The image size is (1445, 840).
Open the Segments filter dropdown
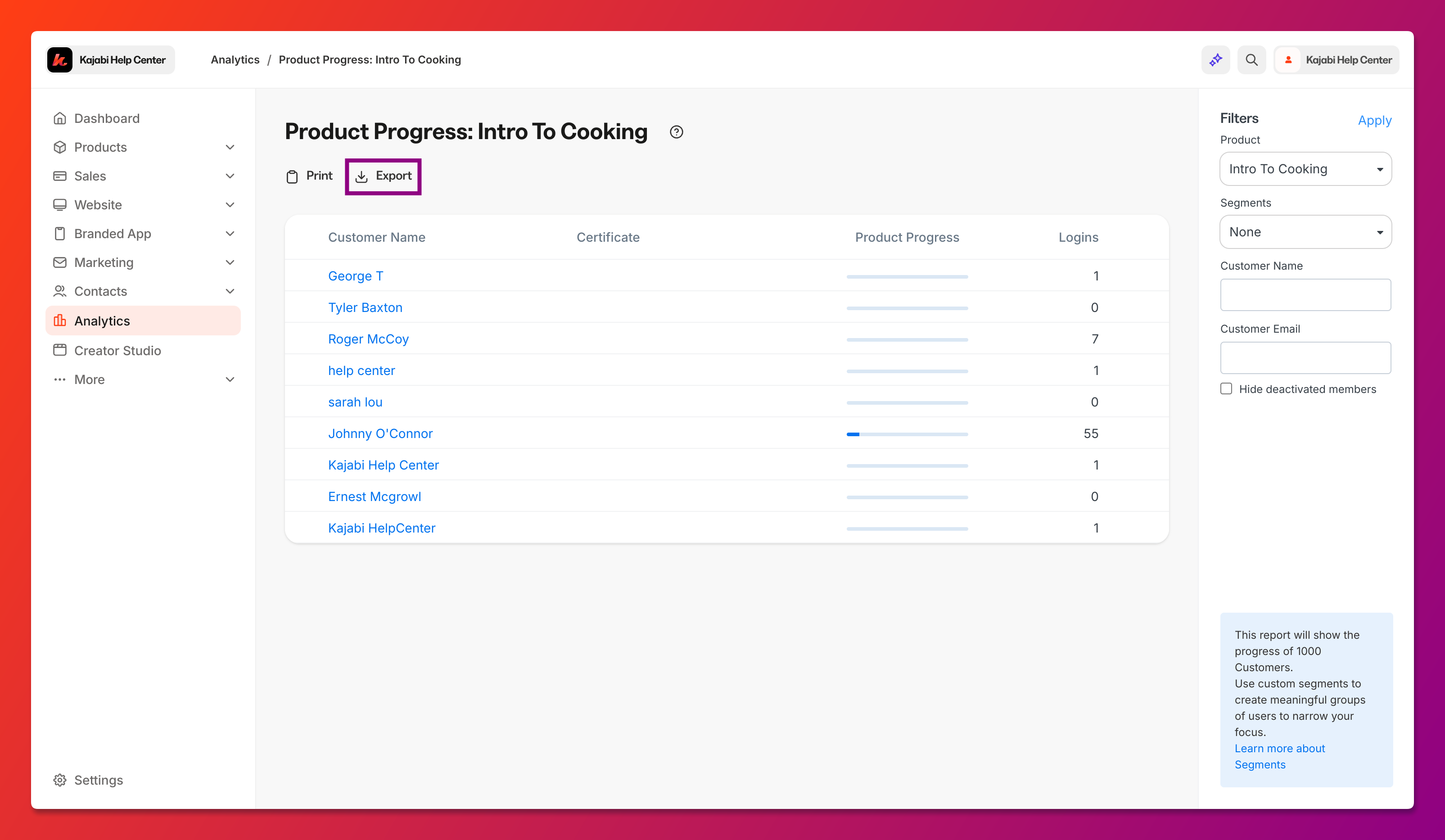(x=1305, y=232)
